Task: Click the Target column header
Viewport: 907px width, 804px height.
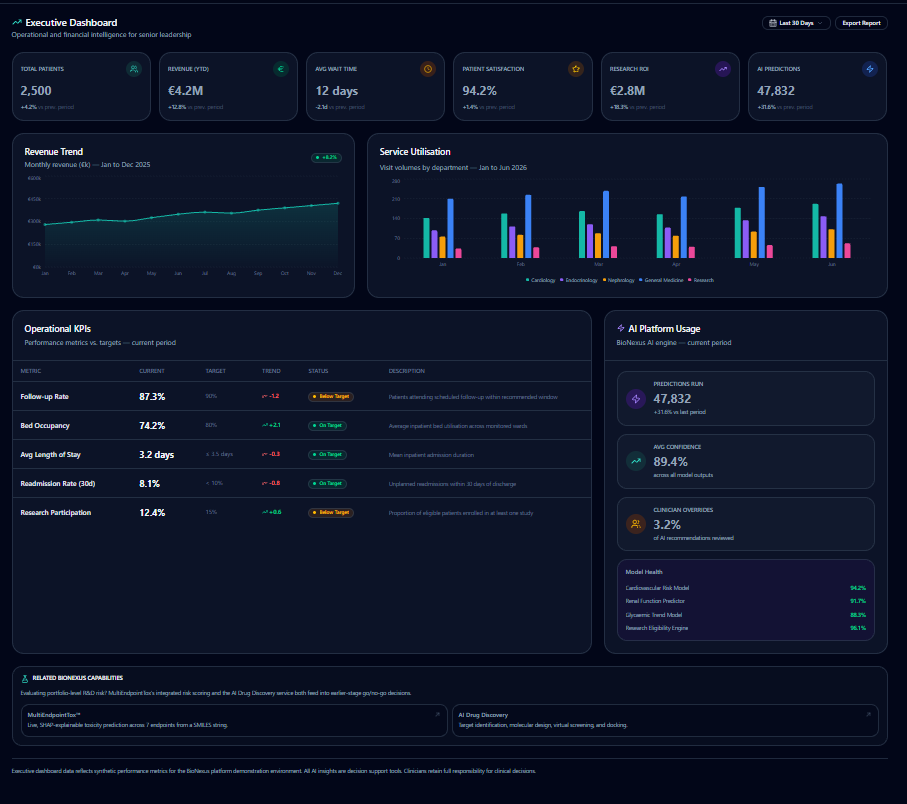Action: tap(216, 371)
